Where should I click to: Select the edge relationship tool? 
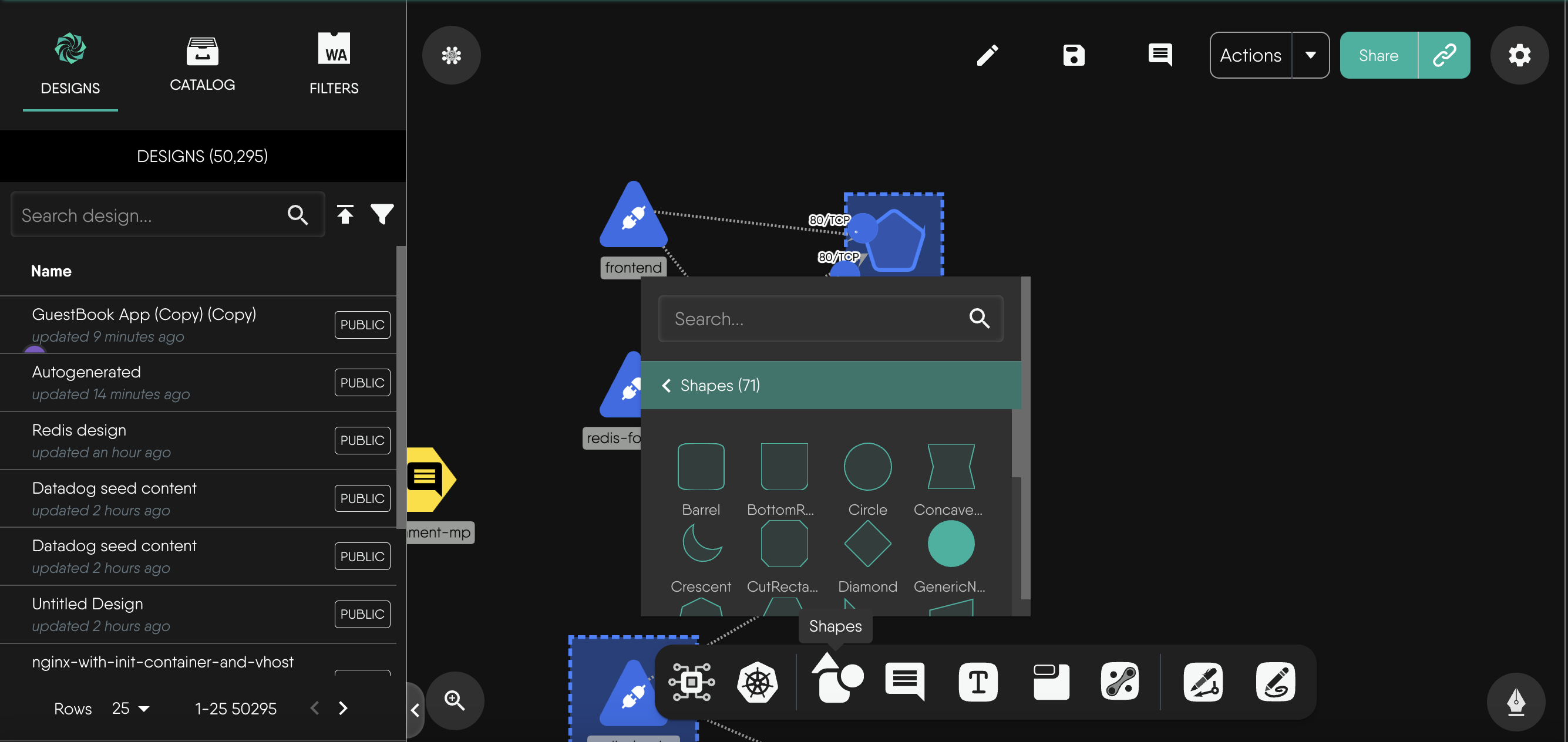coord(1121,682)
